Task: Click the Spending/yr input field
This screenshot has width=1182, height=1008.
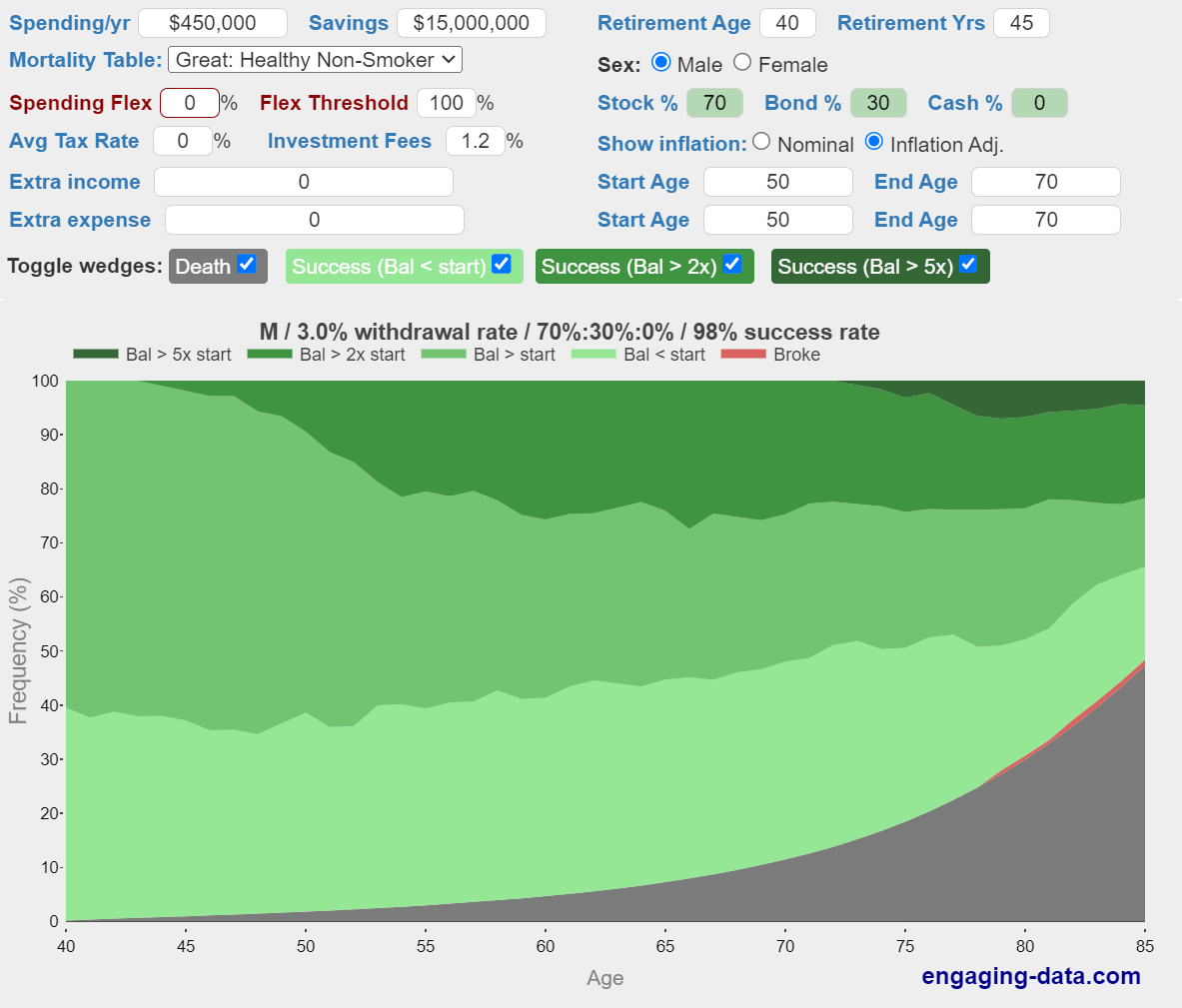Action: point(212,23)
